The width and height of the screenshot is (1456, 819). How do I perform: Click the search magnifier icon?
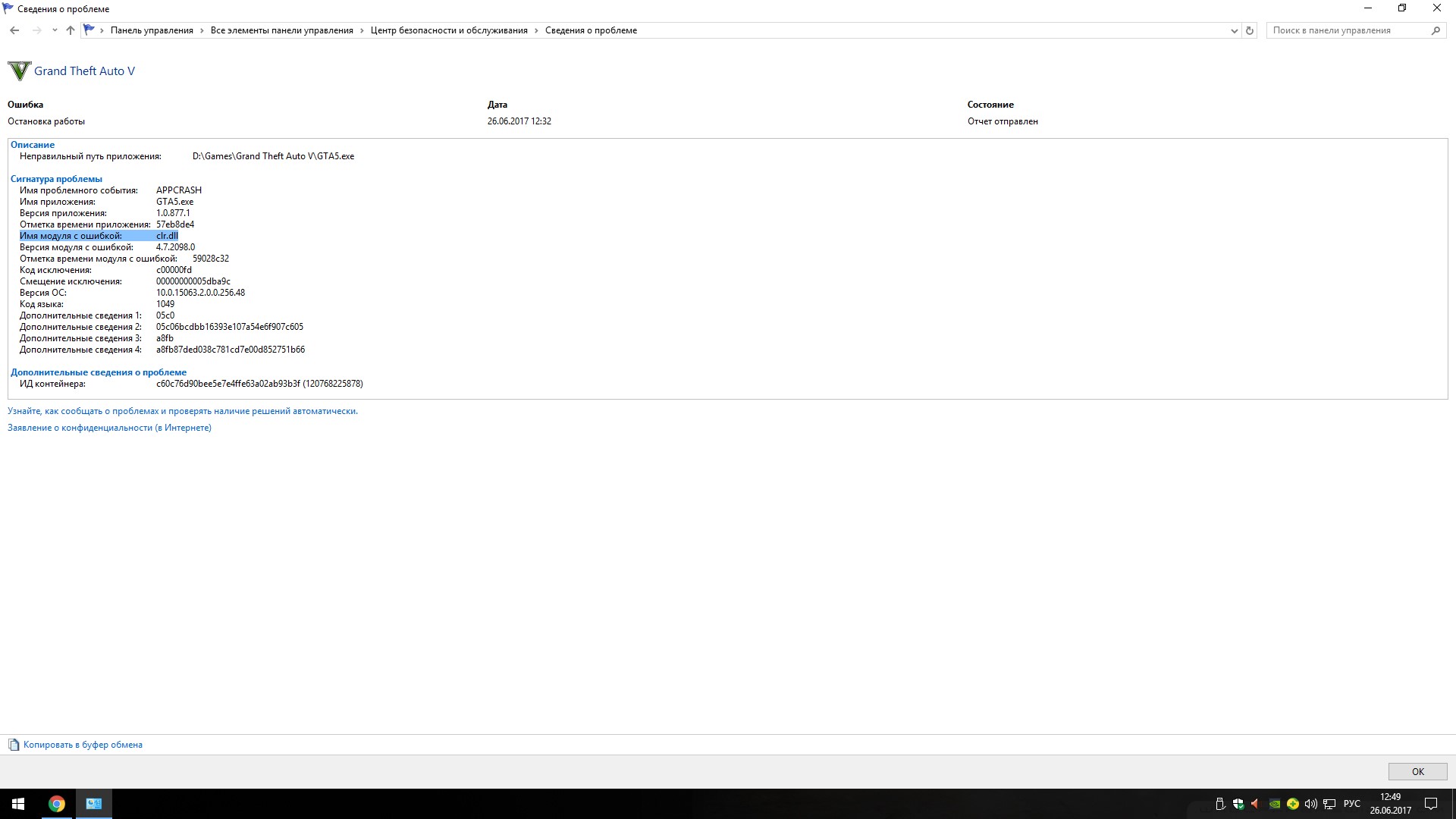point(1436,30)
